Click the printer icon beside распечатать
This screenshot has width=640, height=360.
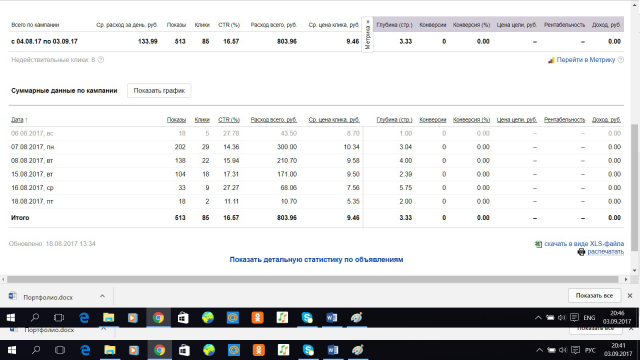click(581, 252)
